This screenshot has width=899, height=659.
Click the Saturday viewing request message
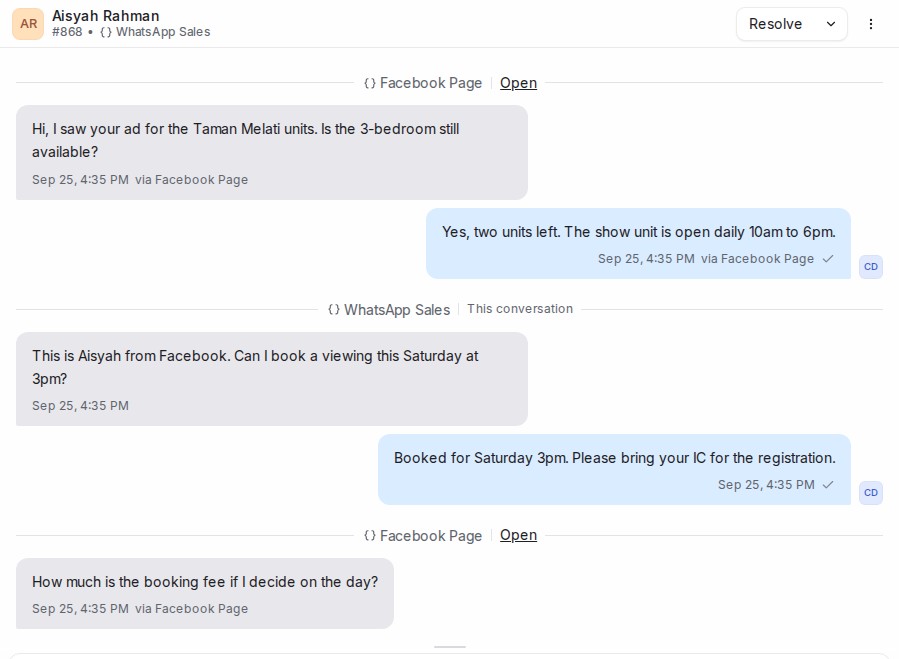[272, 379]
